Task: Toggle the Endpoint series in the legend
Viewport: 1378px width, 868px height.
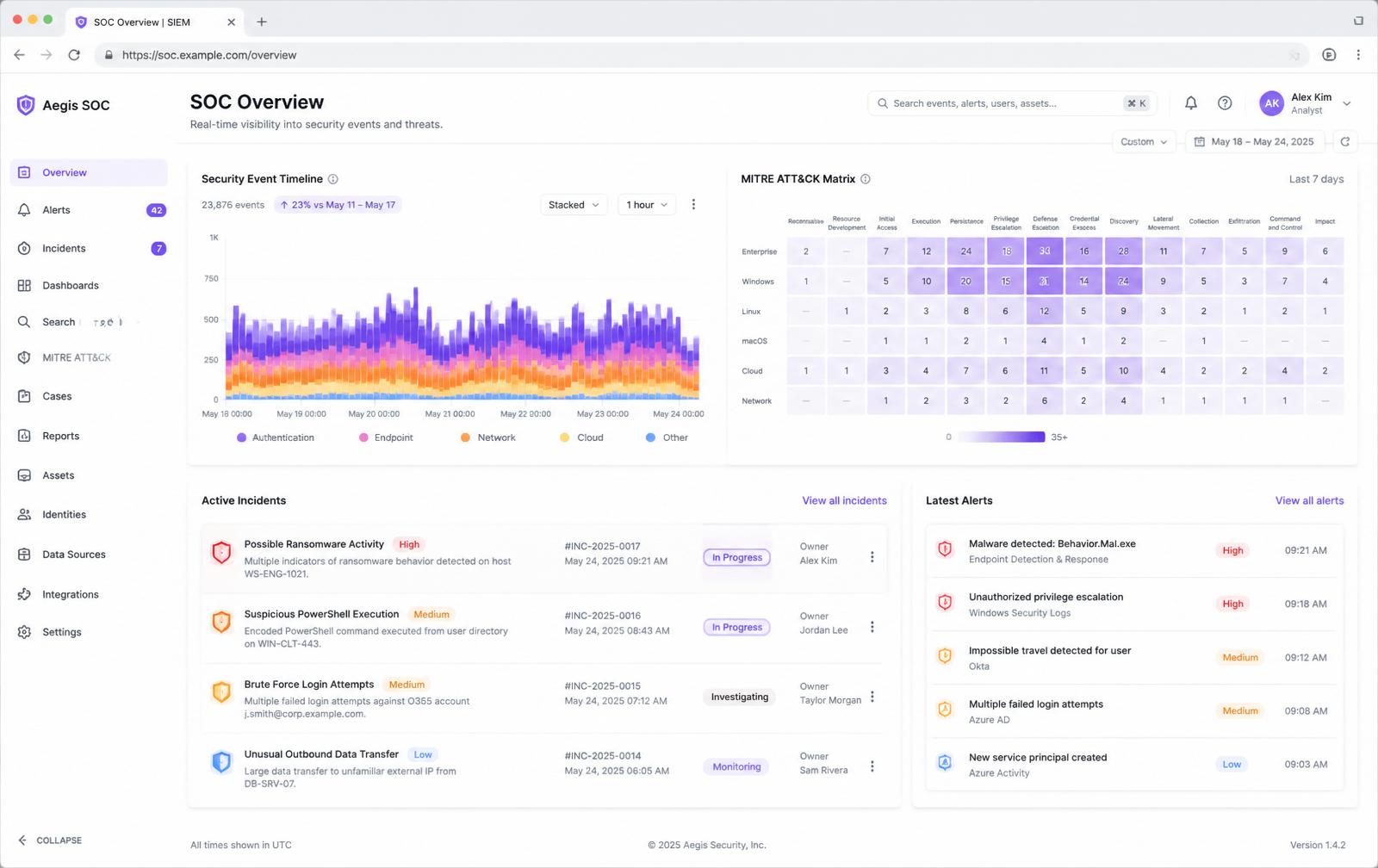Action: 386,437
